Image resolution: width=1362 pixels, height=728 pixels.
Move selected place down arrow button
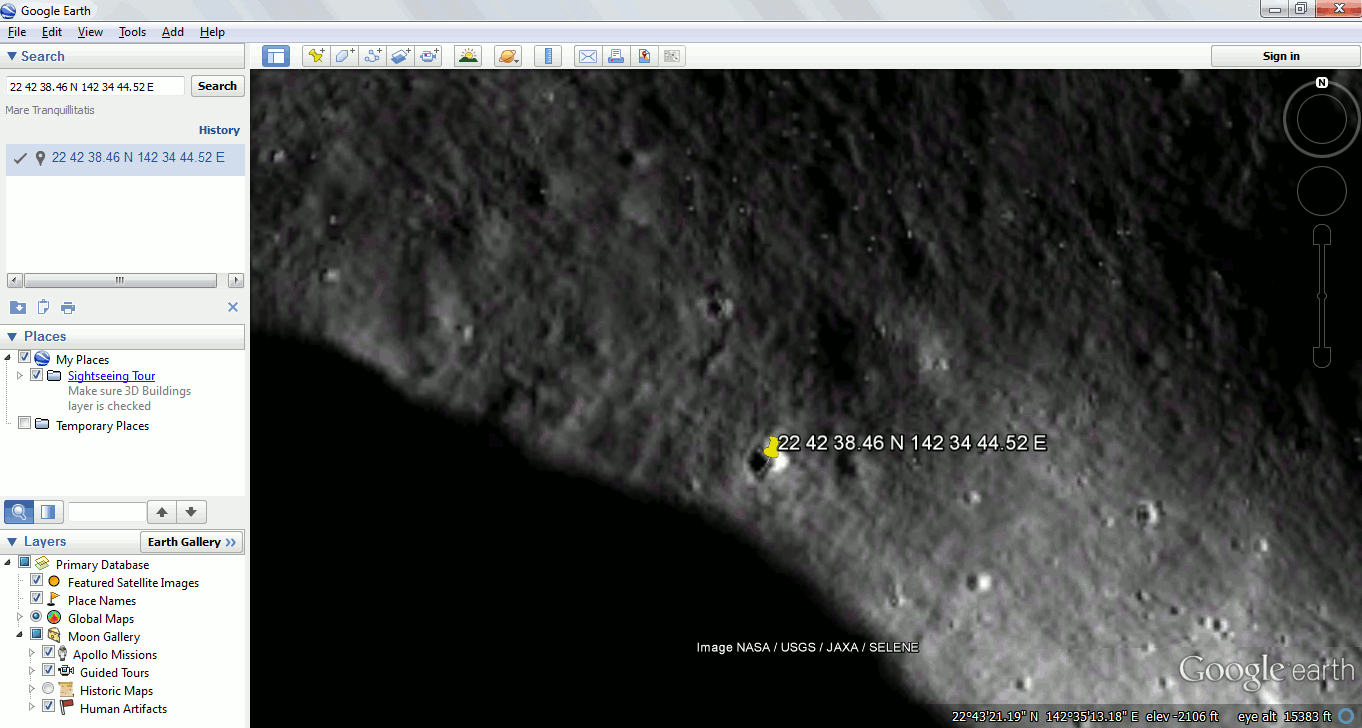pyautogui.click(x=191, y=512)
